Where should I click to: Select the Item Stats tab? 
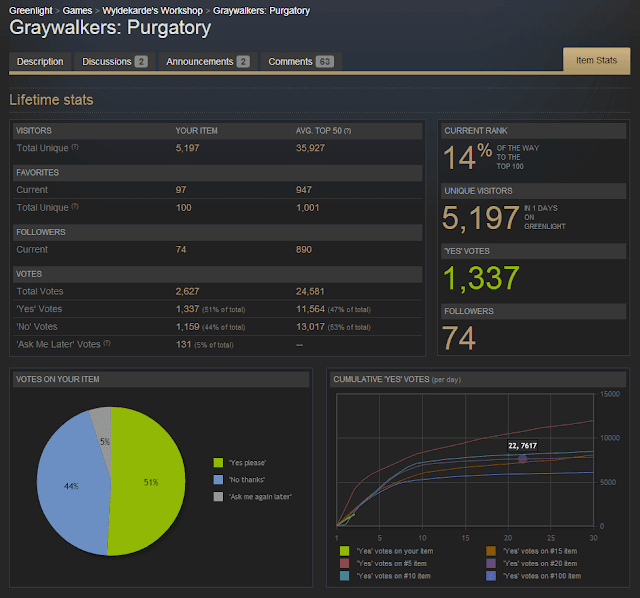(596, 60)
